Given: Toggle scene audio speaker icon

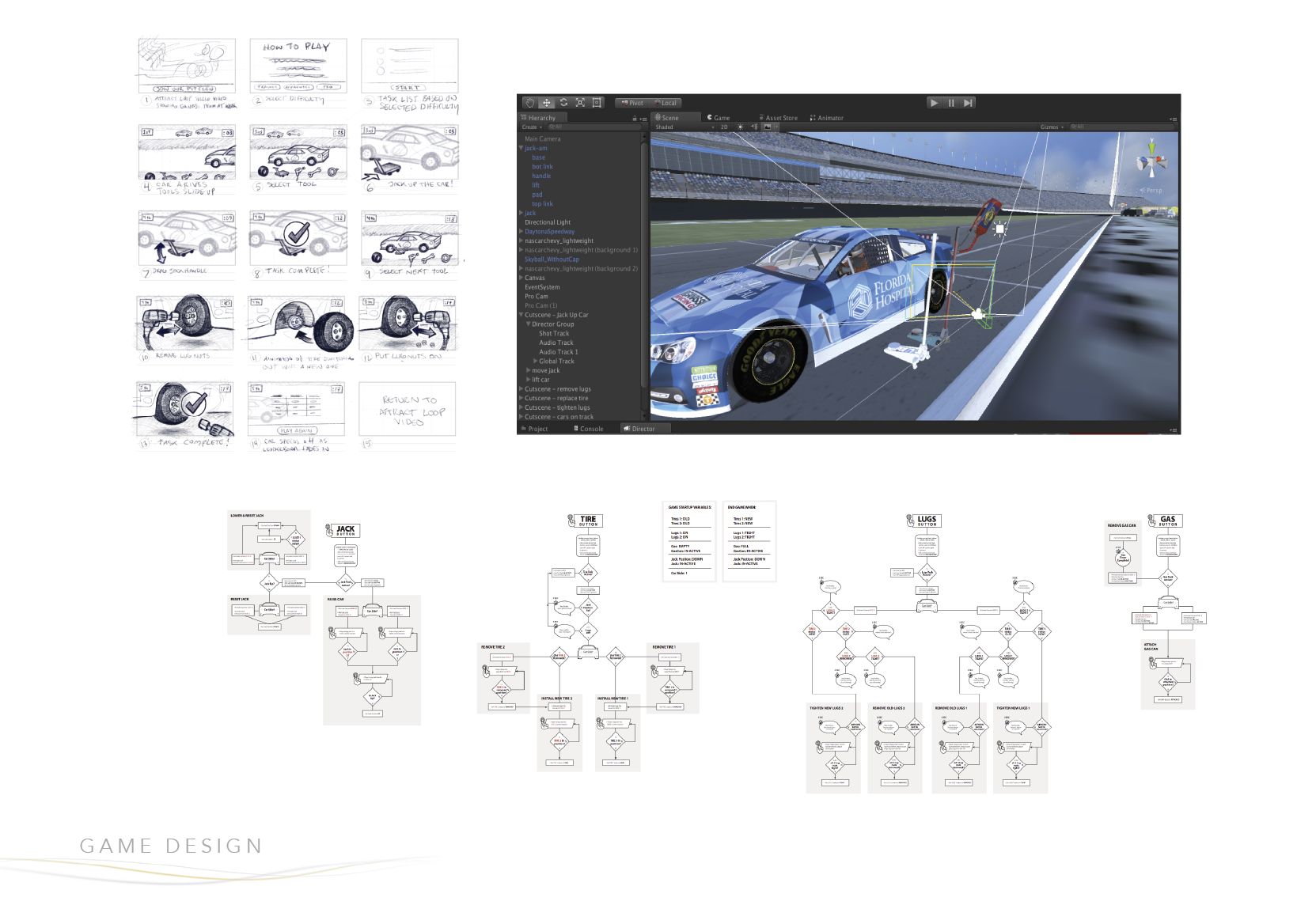Looking at the screenshot, I should coord(753,127).
